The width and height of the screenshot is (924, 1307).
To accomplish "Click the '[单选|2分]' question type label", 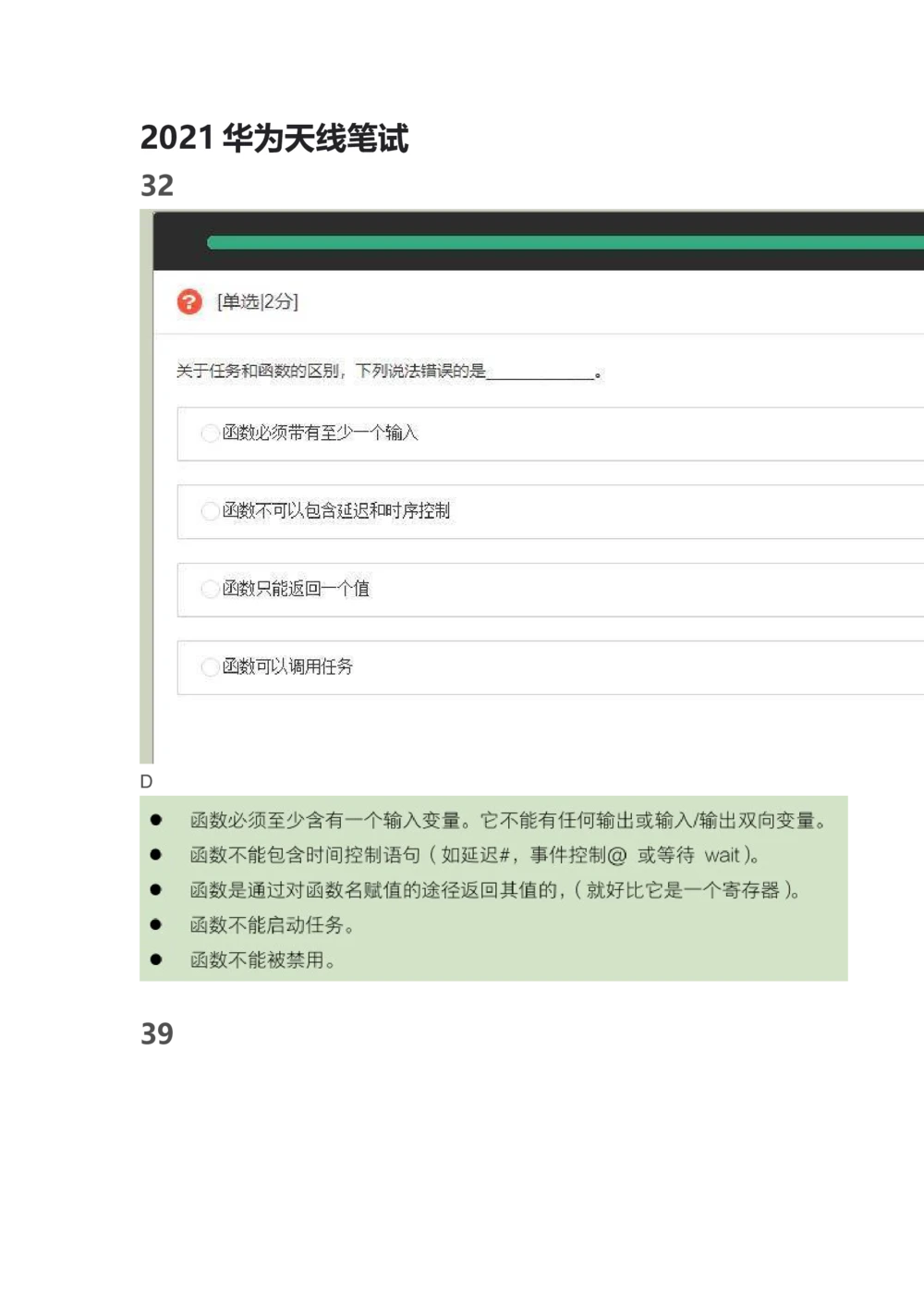I will (x=256, y=302).
